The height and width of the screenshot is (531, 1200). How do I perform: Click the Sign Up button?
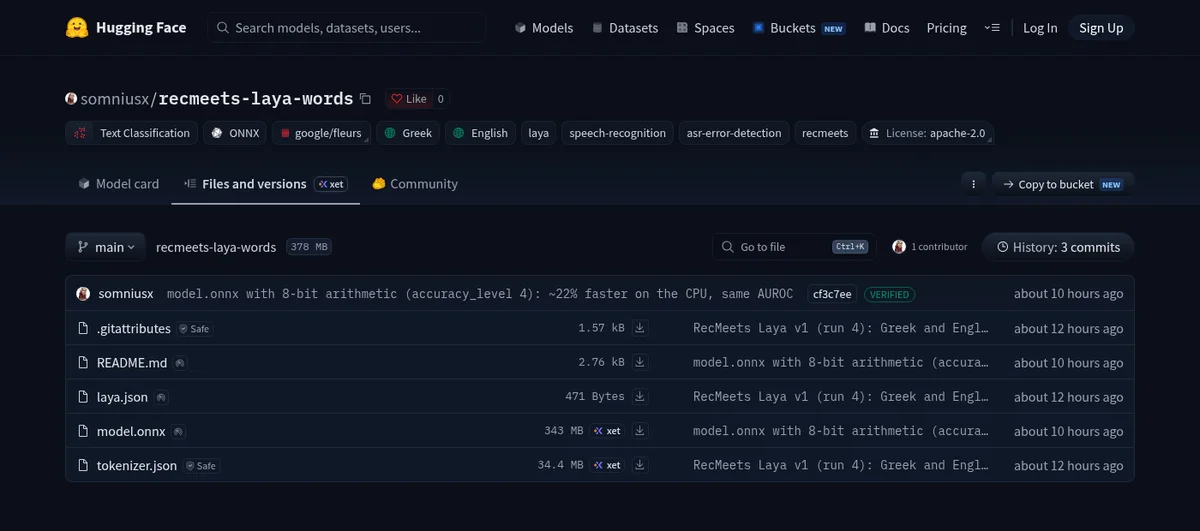tap(1101, 28)
